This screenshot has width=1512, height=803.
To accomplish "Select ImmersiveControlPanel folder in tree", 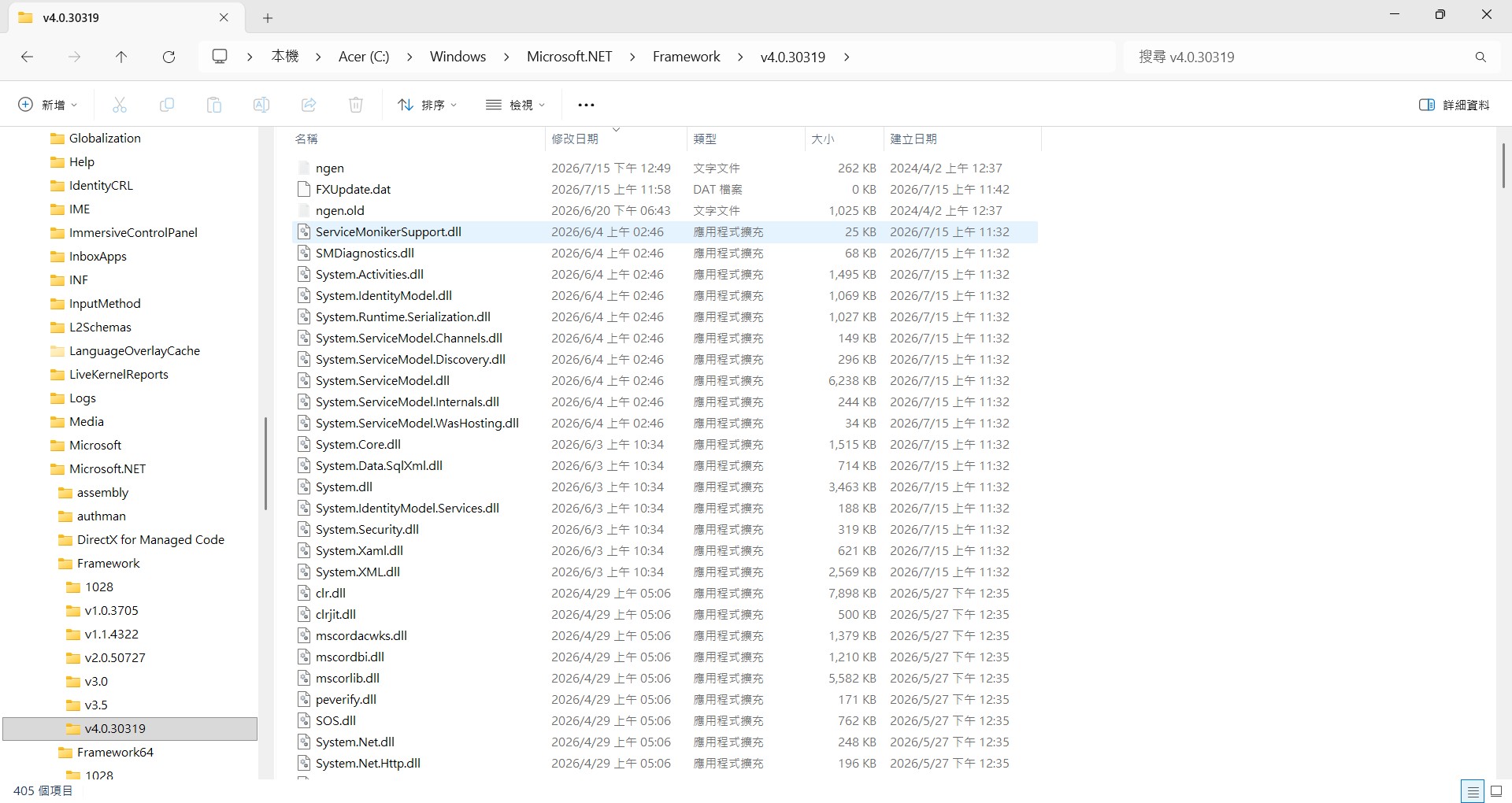I will 133,233.
